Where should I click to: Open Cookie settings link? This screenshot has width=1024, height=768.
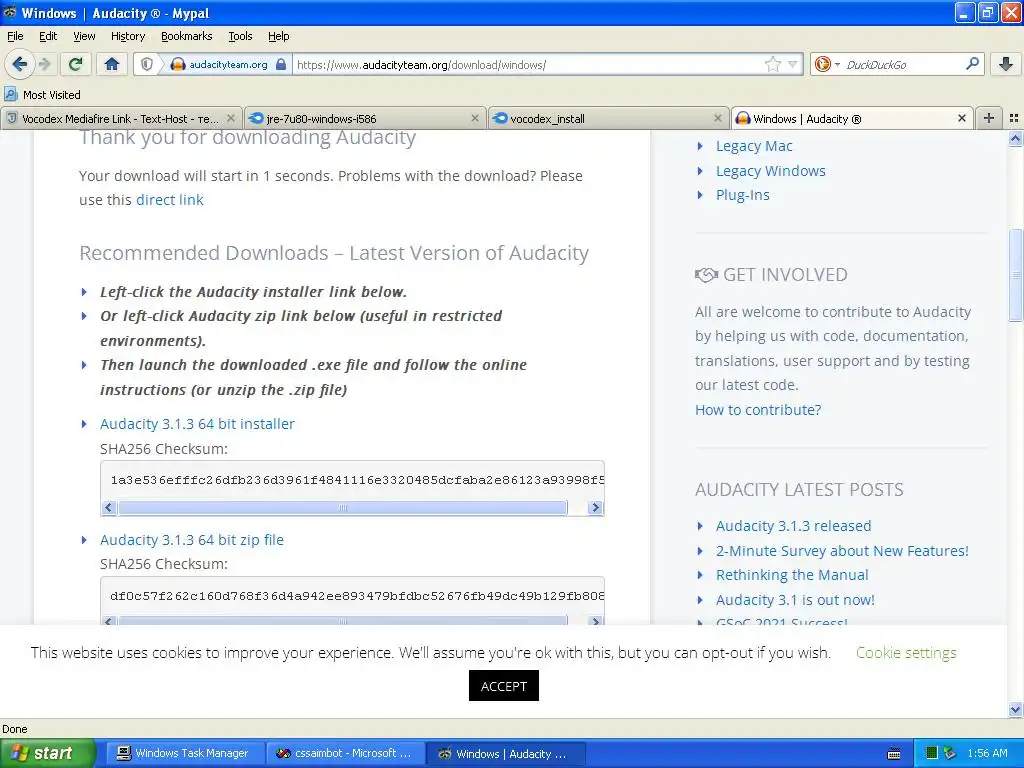tap(906, 652)
